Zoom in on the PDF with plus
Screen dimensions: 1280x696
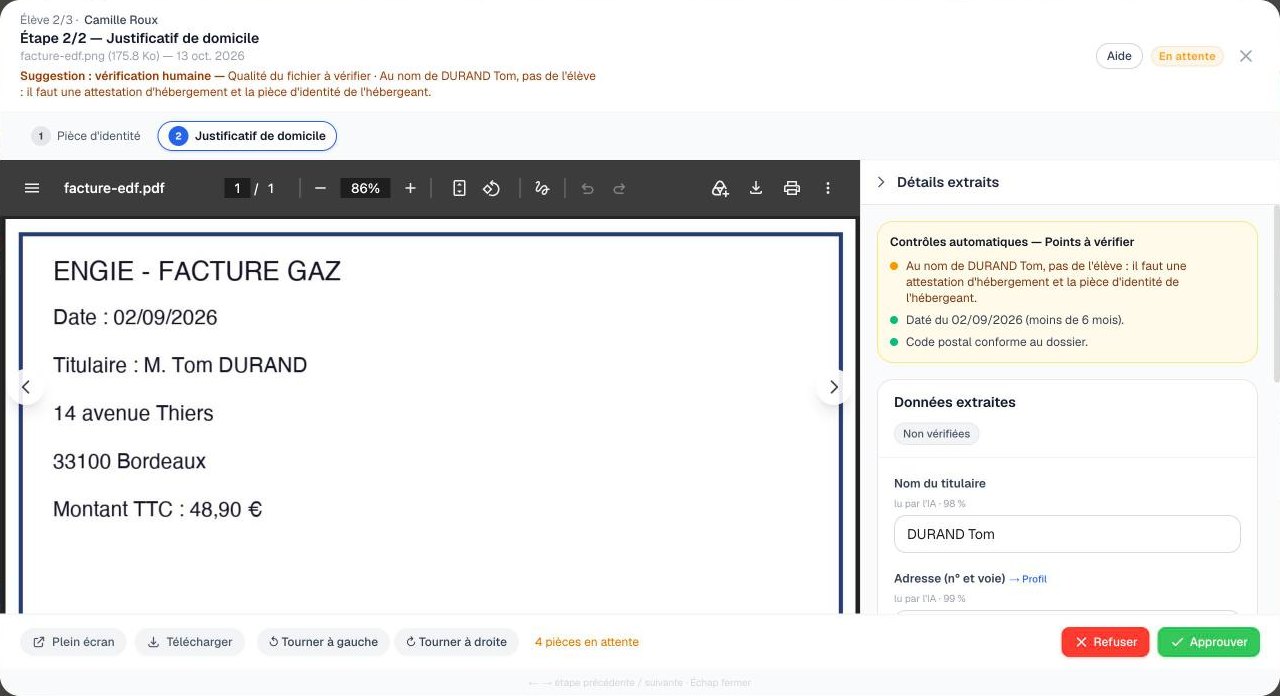tap(410, 188)
